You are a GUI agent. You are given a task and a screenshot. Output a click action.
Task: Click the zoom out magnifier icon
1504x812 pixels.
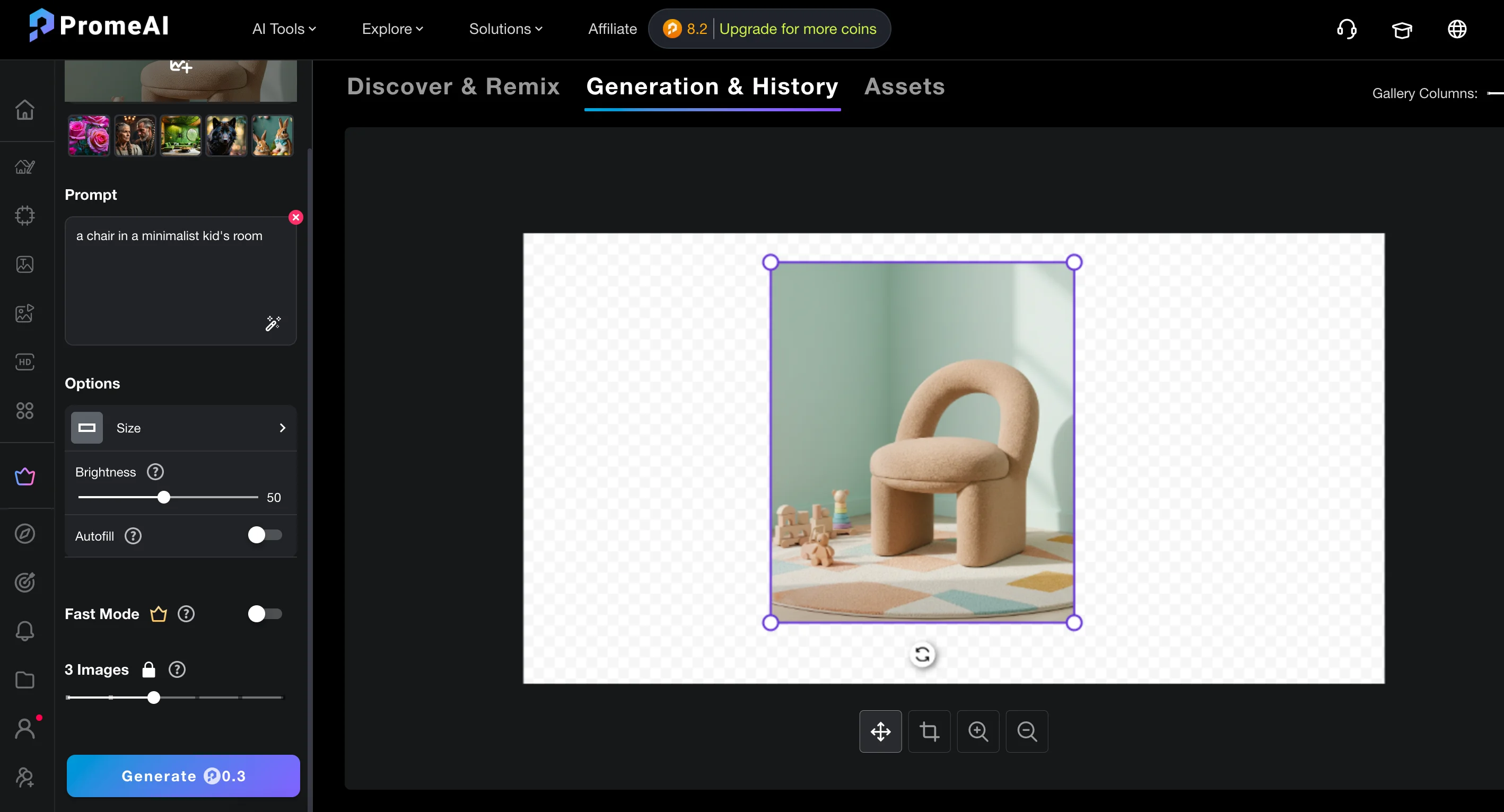click(1026, 731)
